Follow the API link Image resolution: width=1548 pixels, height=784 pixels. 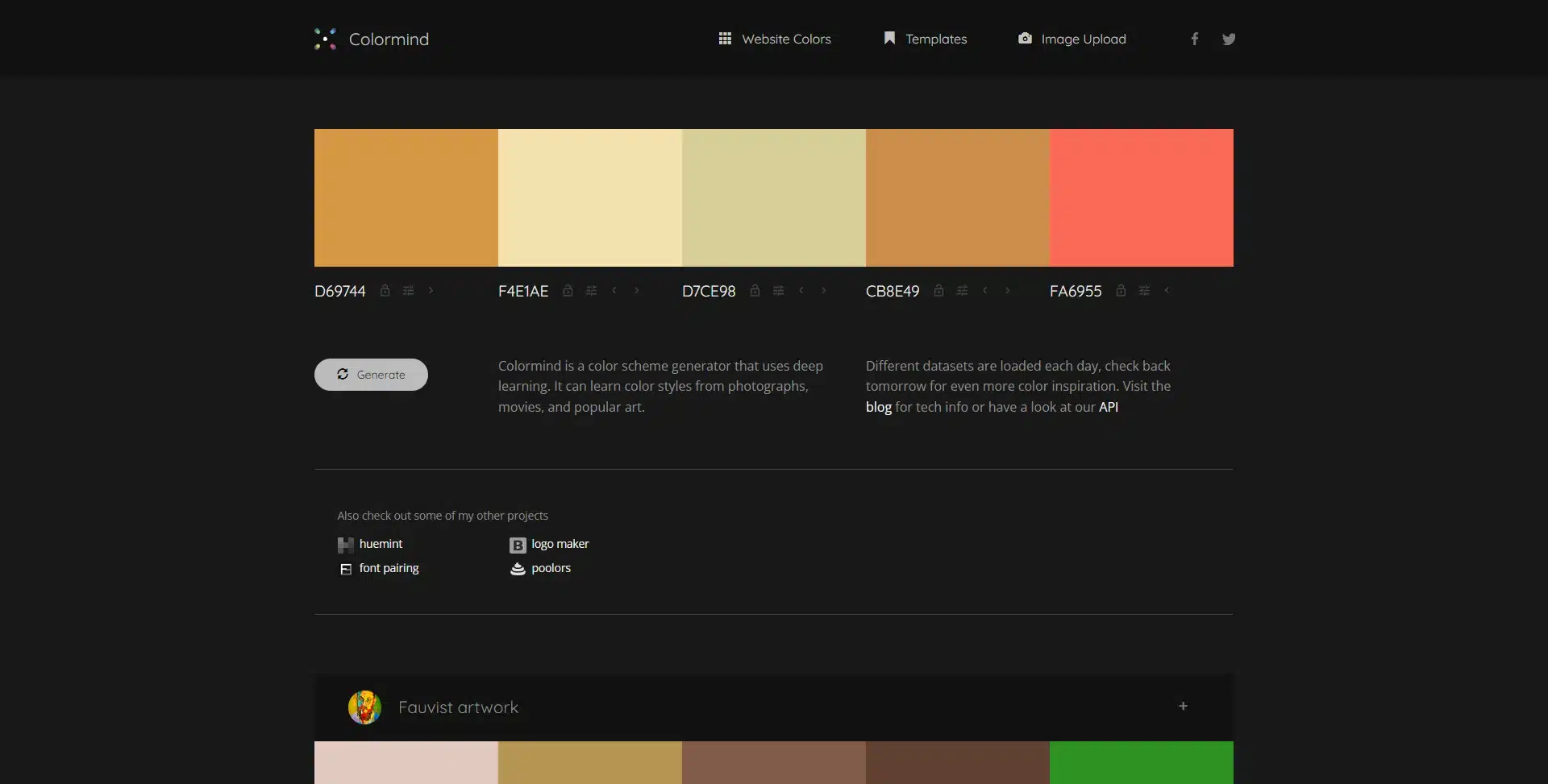pos(1108,407)
